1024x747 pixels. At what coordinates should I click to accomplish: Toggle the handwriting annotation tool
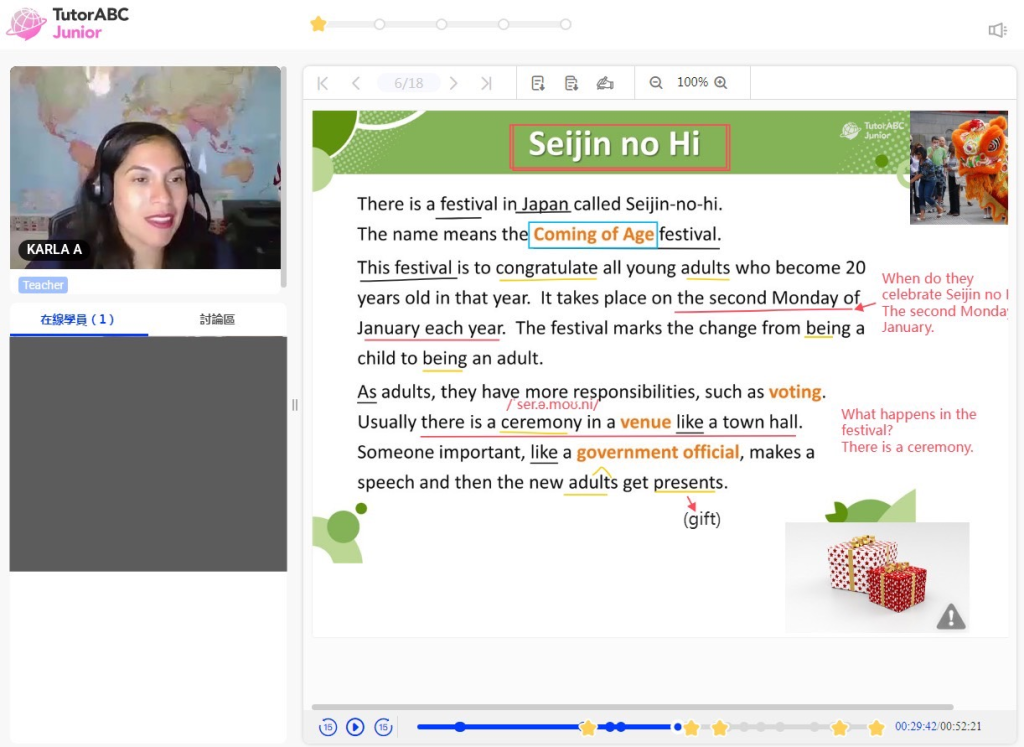click(x=605, y=83)
